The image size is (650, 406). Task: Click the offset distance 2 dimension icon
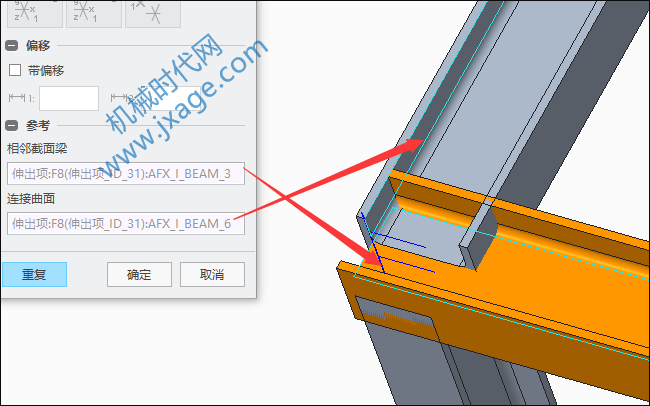[x=119, y=97]
